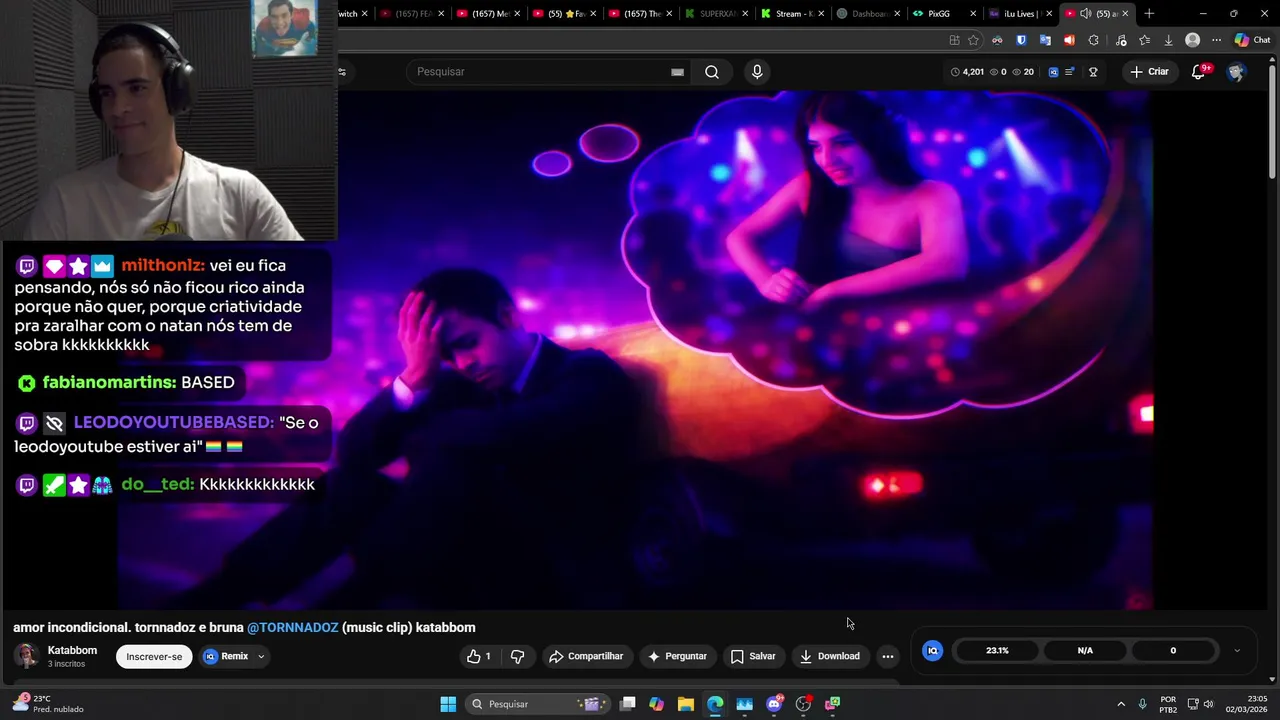The height and width of the screenshot is (720, 1280).
Task: Switch to the PixGG browser tab
Action: coord(941,14)
